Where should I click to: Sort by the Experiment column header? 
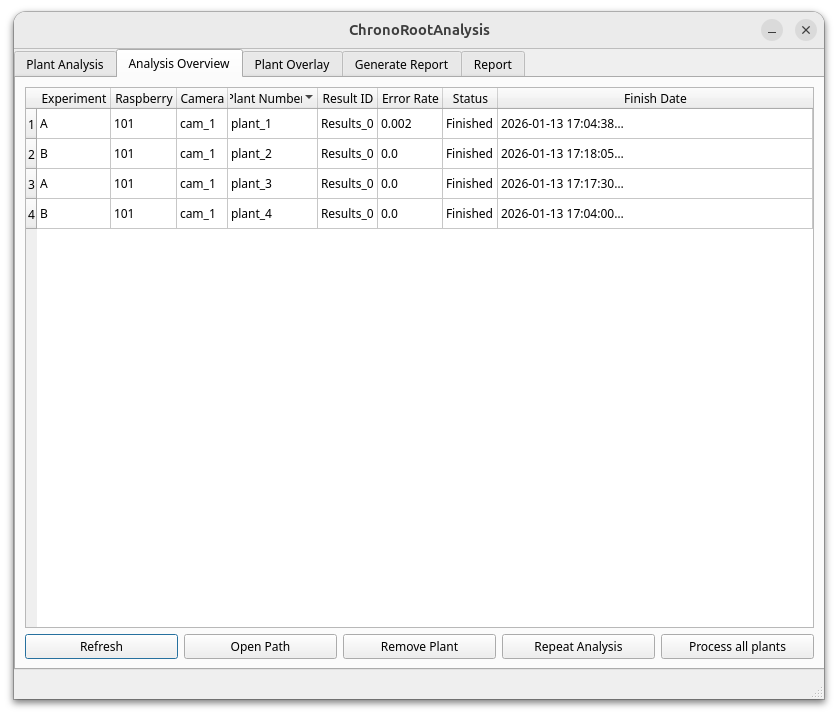73,98
